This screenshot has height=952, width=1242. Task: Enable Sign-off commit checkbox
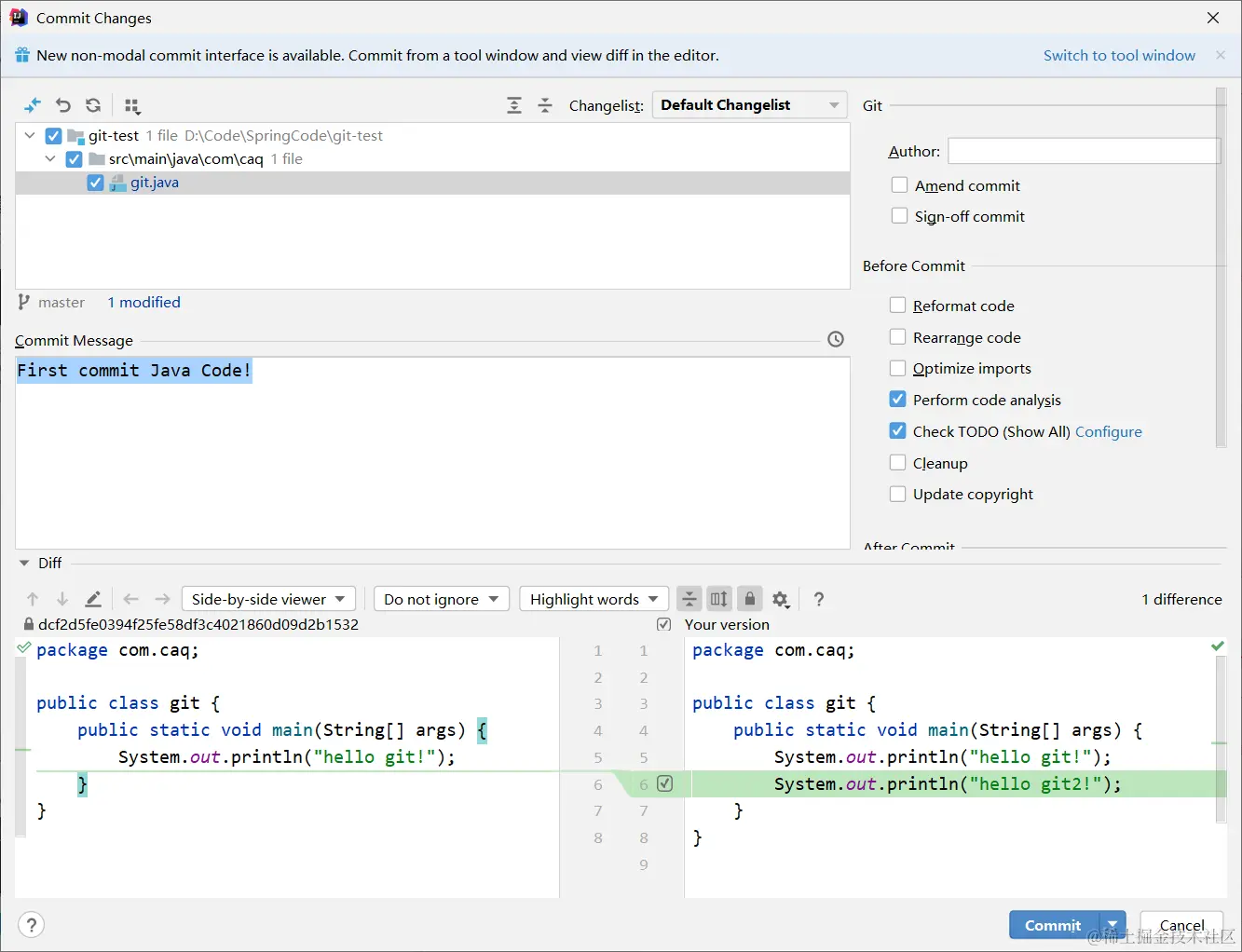click(x=899, y=216)
